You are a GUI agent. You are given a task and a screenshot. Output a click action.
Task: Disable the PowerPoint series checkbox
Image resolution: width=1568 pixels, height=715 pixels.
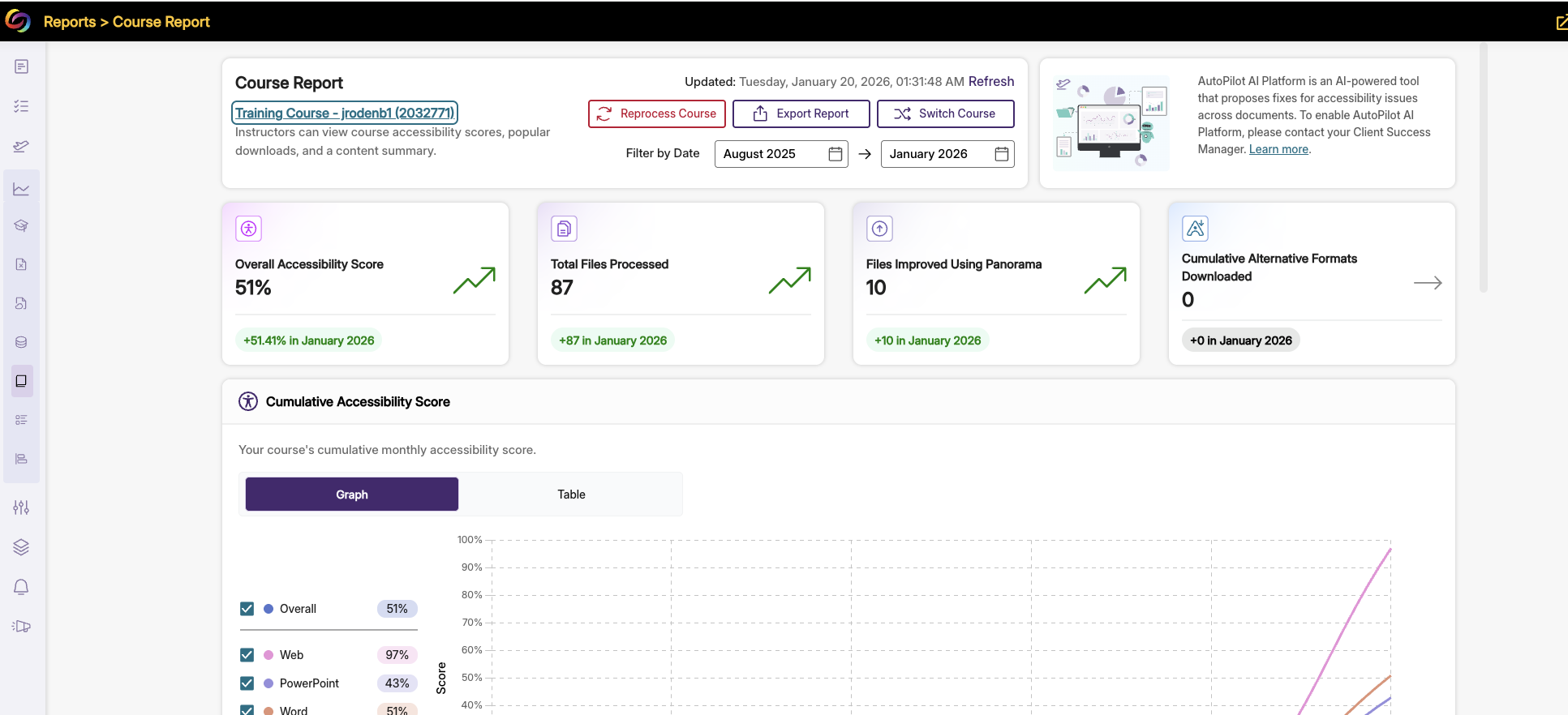pyautogui.click(x=247, y=683)
